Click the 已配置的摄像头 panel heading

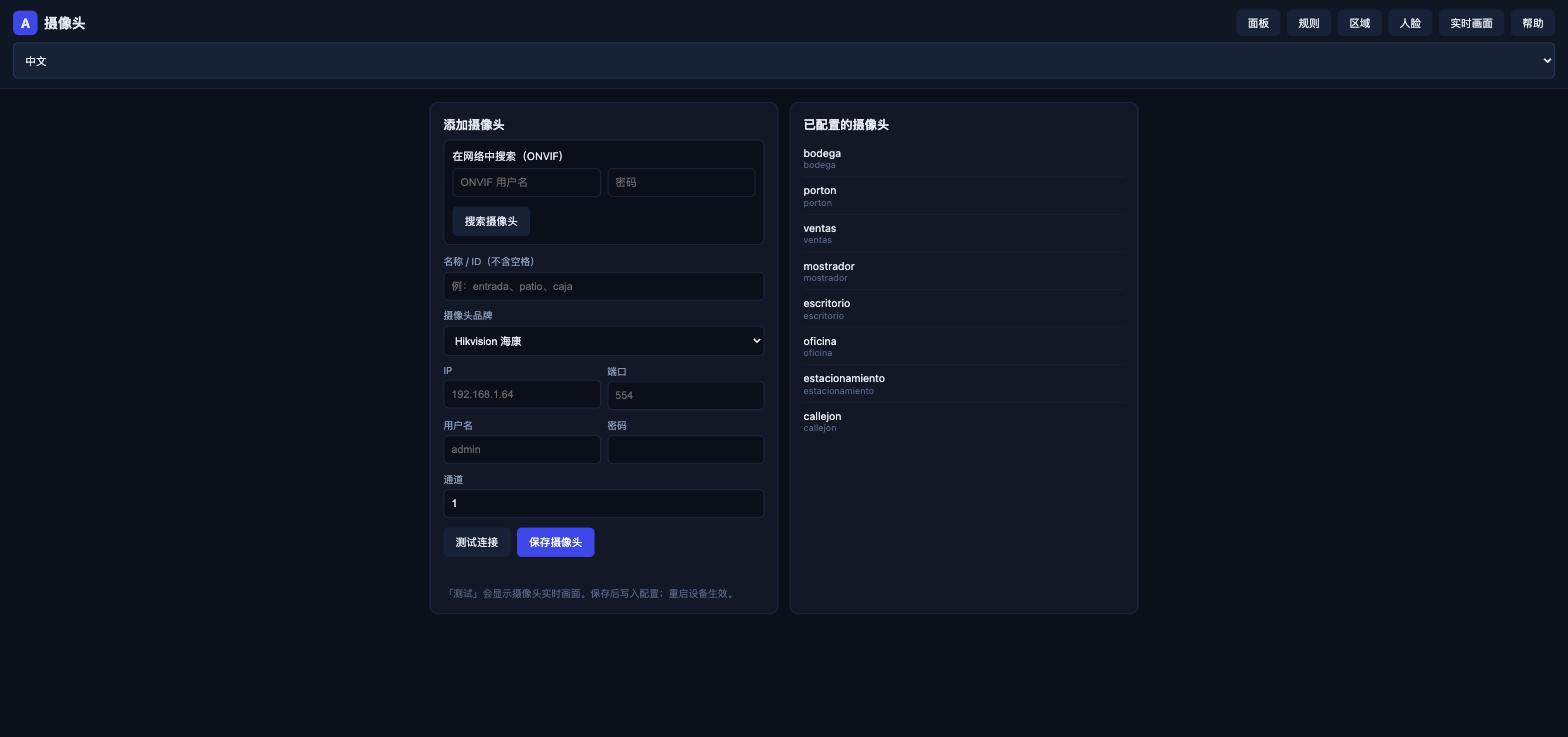coord(846,125)
